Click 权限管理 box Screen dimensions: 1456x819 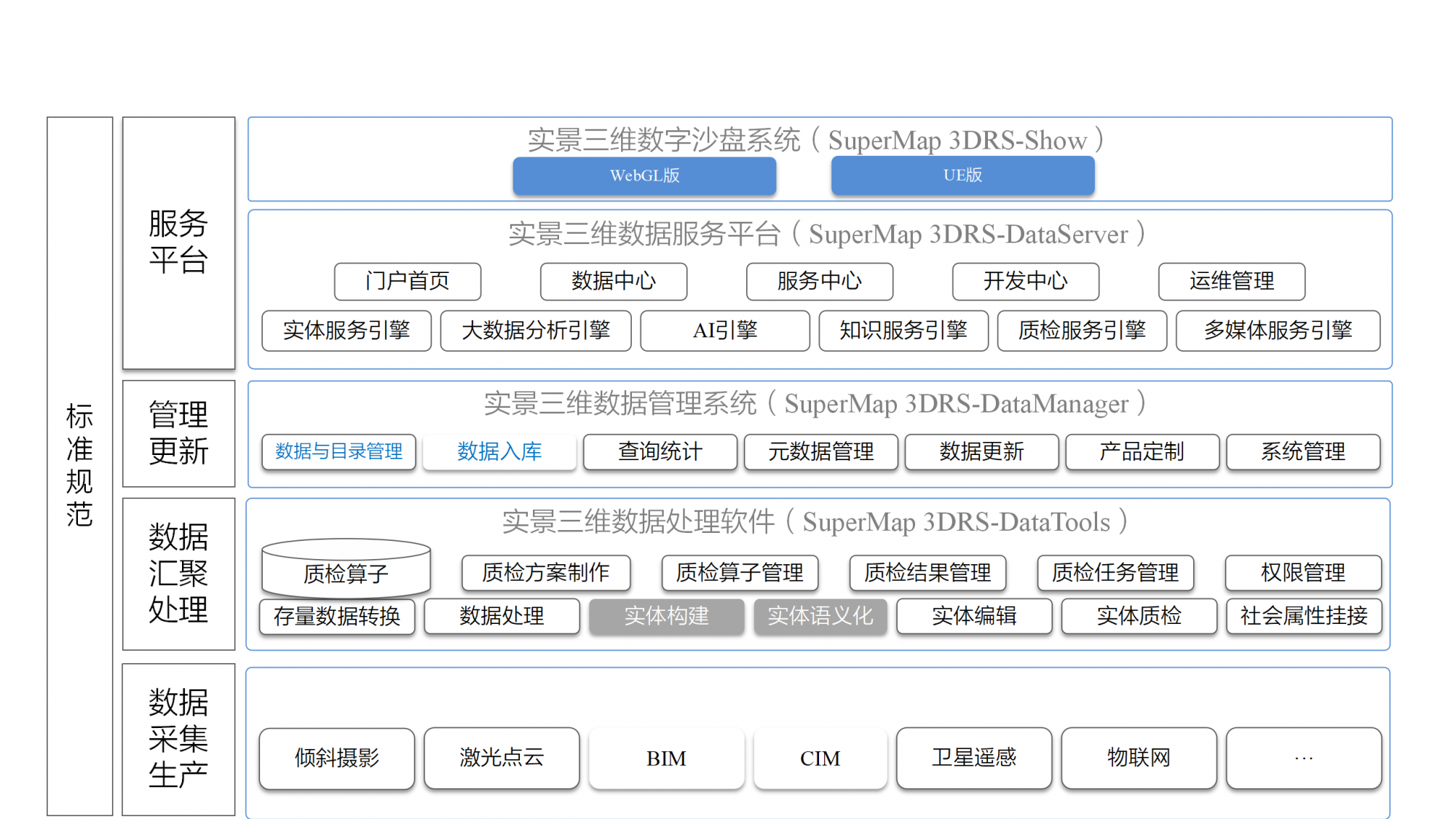coord(1303,573)
